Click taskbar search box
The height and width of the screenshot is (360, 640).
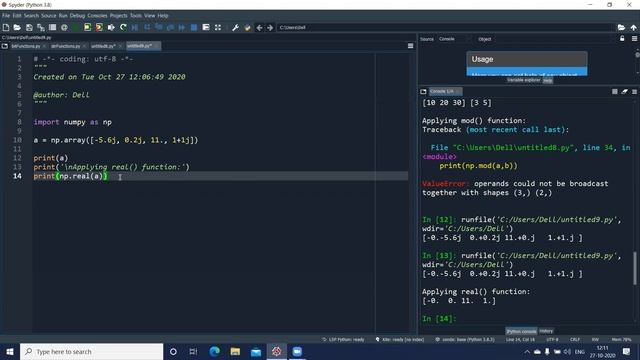click(91, 351)
